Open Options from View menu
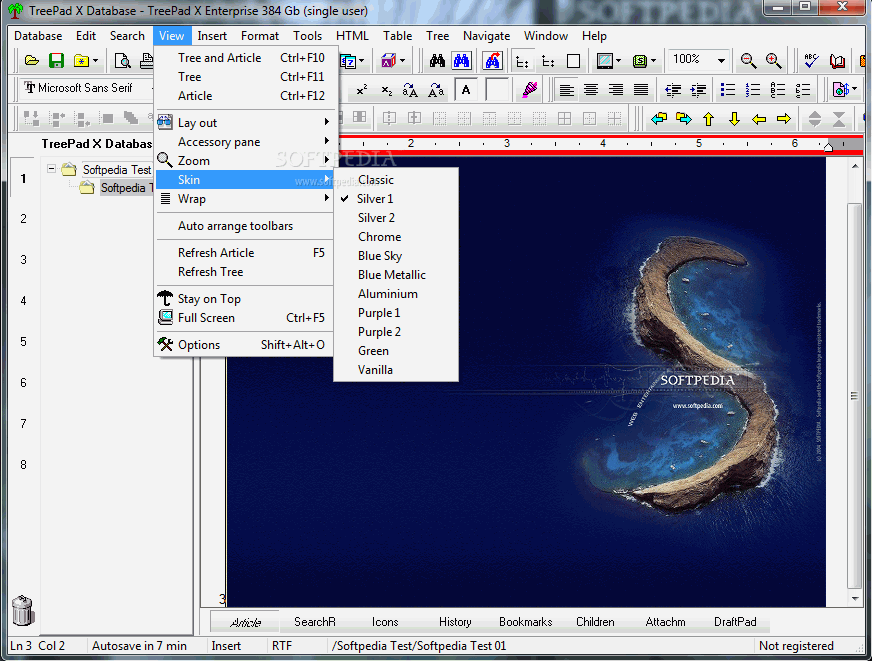Viewport: 872px width, 661px height. point(244,345)
